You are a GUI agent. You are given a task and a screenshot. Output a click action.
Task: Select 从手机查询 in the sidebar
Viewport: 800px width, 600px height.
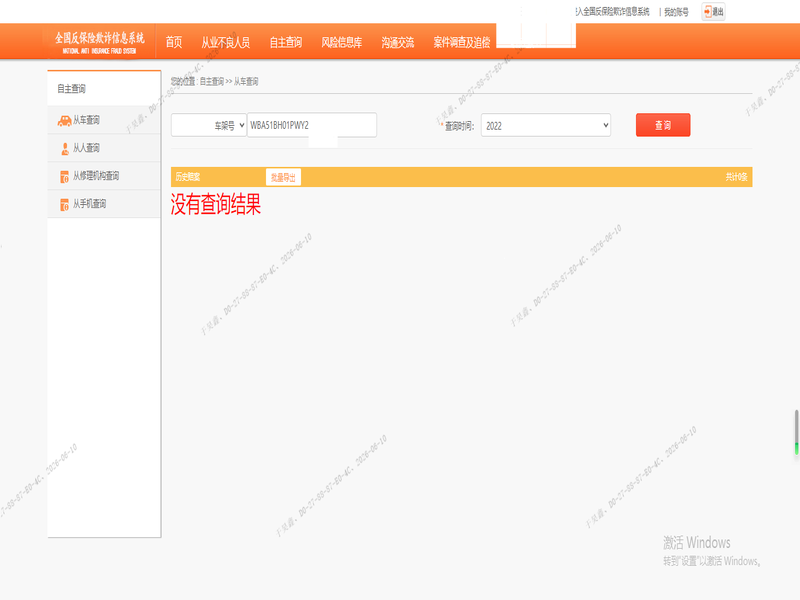tap(104, 204)
